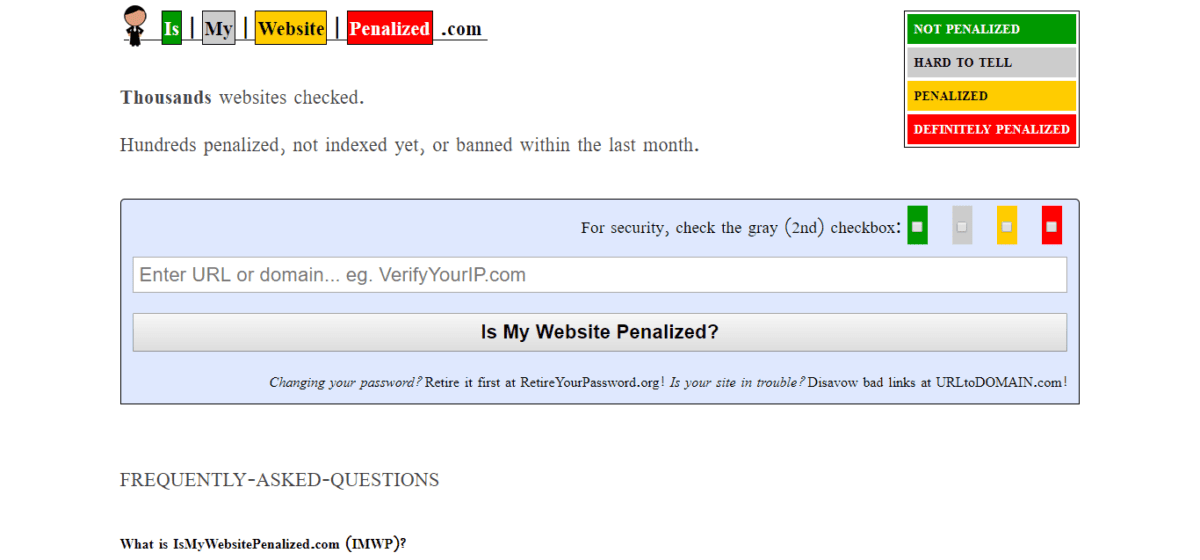
Task: Click the FREQUENTLY-ASKED-QUESTIONS heading
Action: (x=279, y=480)
